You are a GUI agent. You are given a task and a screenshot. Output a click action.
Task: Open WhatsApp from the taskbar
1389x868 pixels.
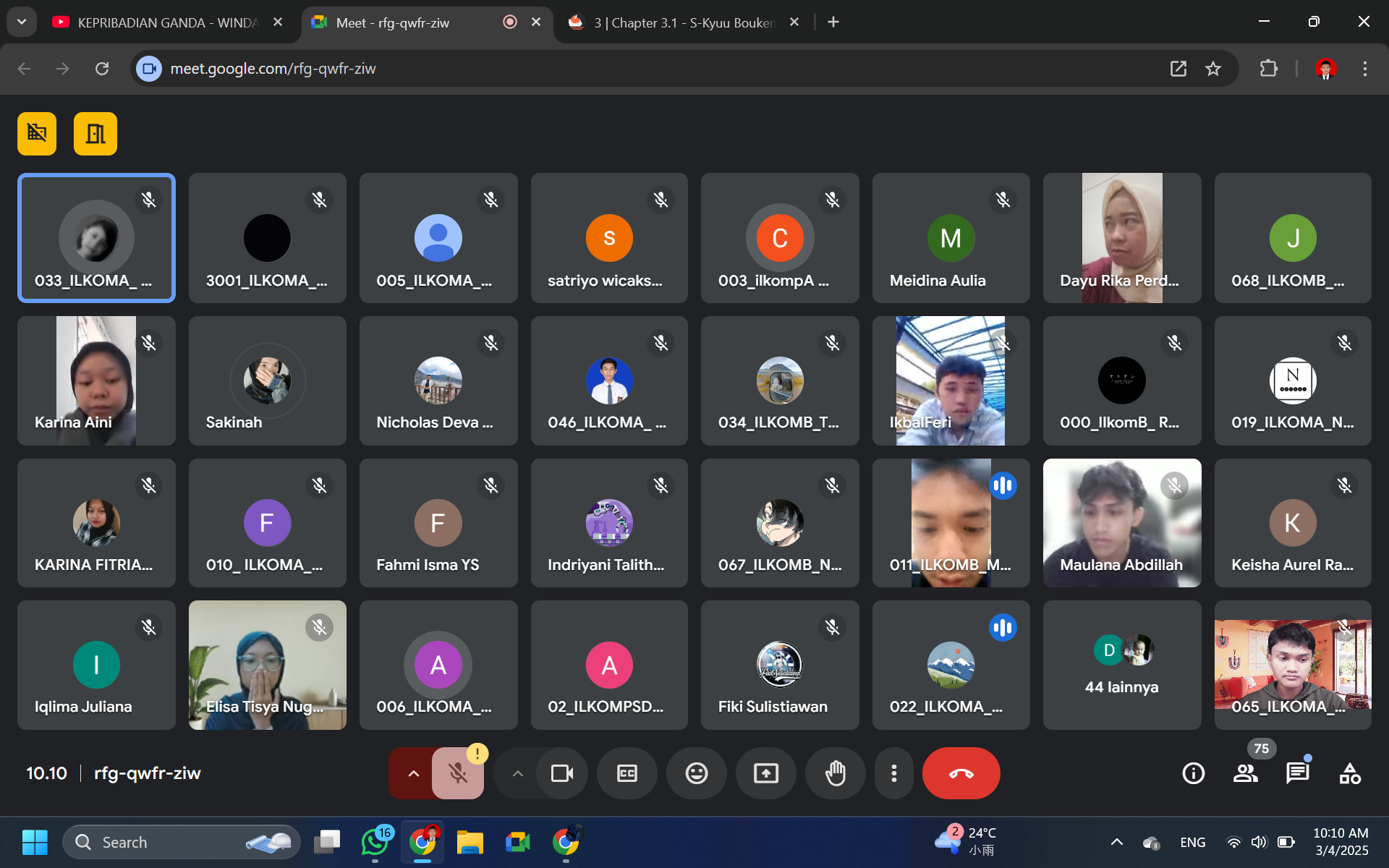coord(375,842)
